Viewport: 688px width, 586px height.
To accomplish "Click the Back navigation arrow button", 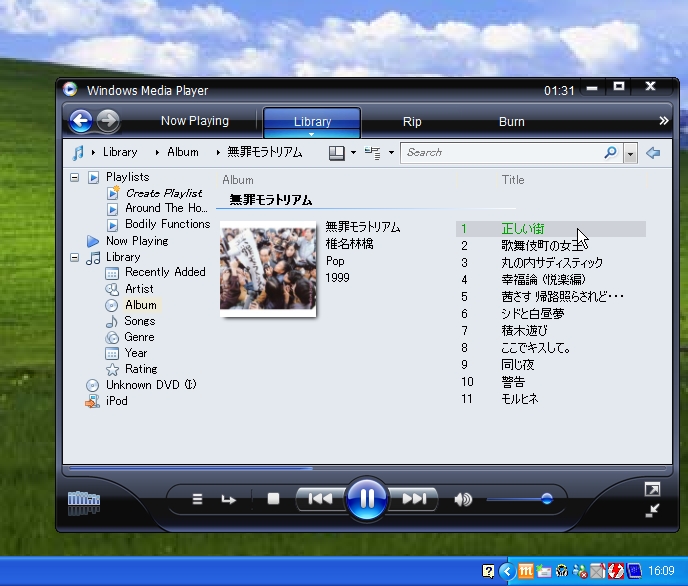I will pyautogui.click(x=81, y=121).
